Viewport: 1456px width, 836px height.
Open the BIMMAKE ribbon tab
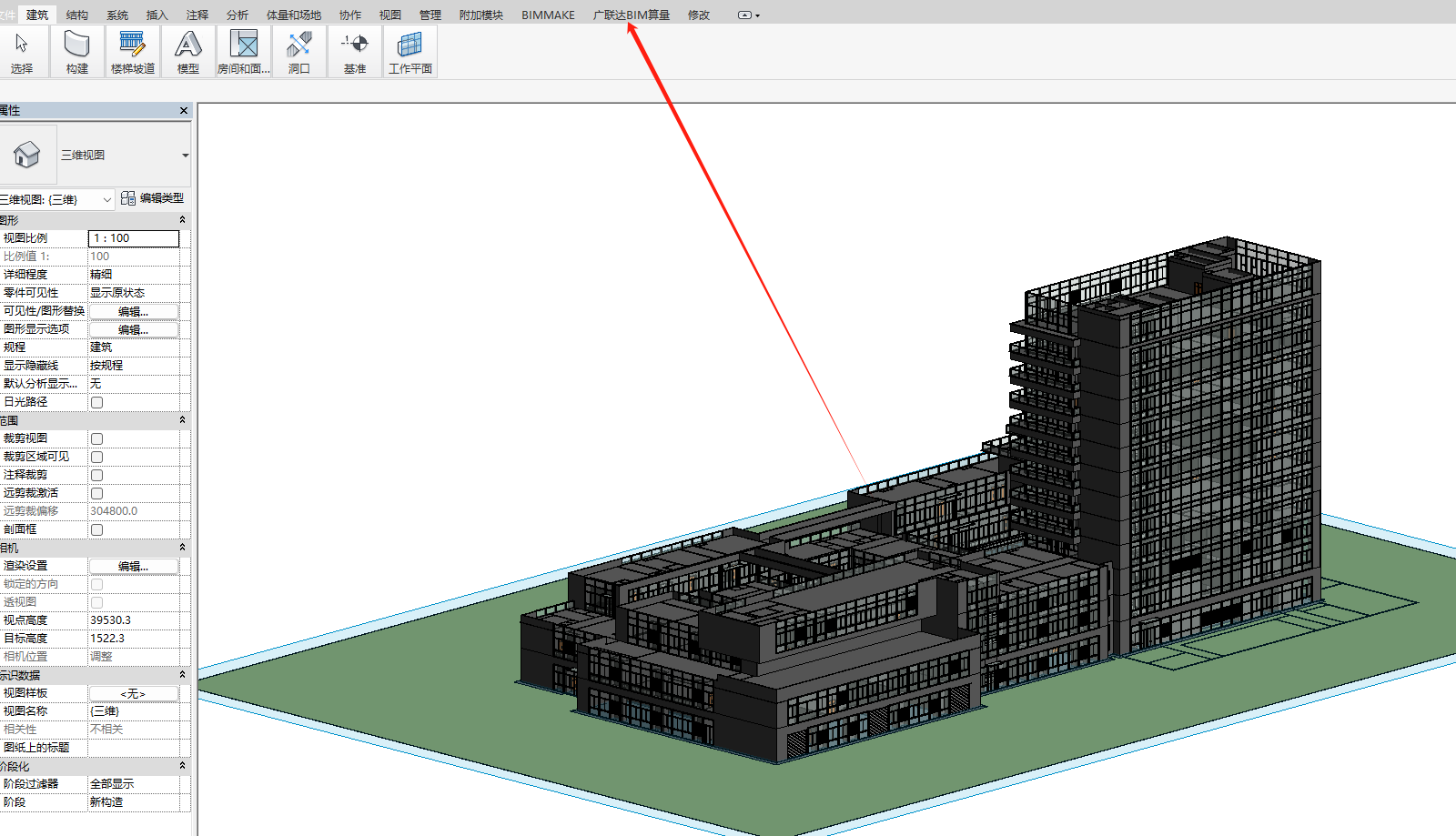[549, 15]
